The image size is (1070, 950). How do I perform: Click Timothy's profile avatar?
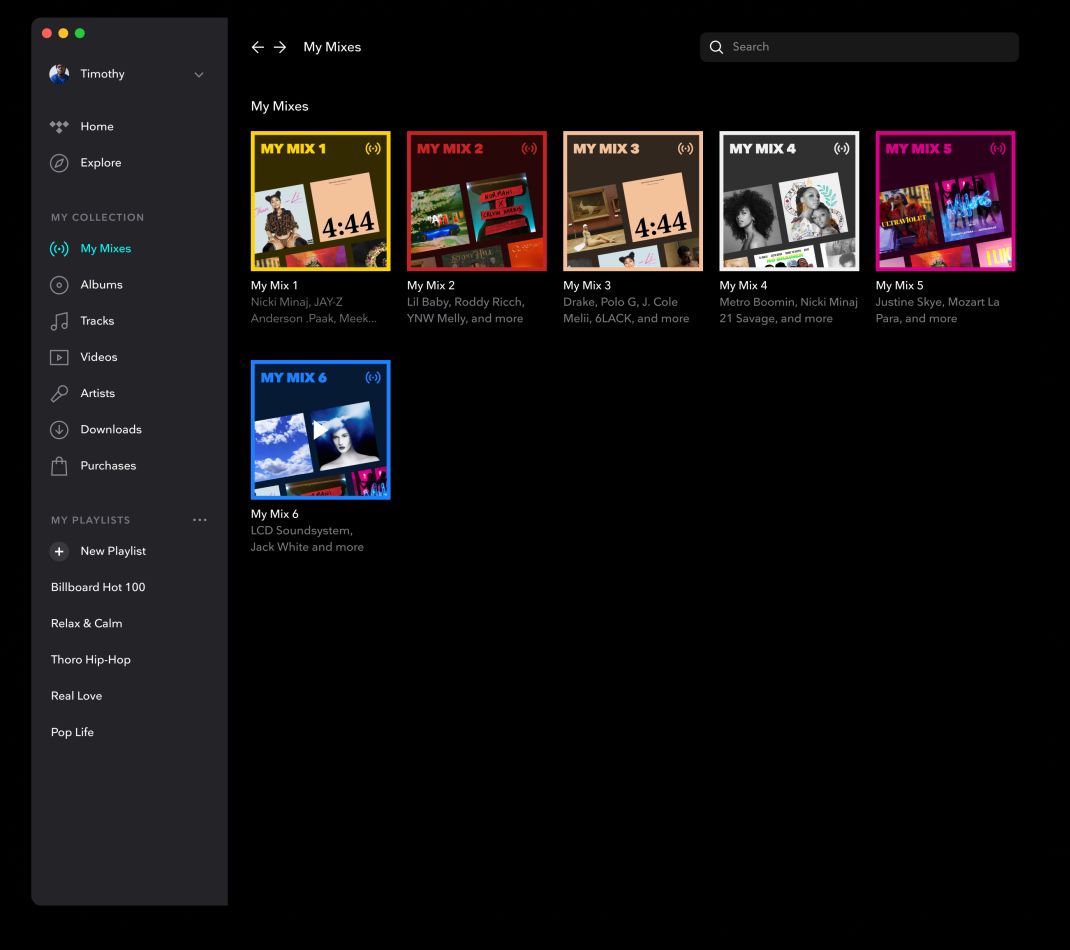tap(59, 74)
